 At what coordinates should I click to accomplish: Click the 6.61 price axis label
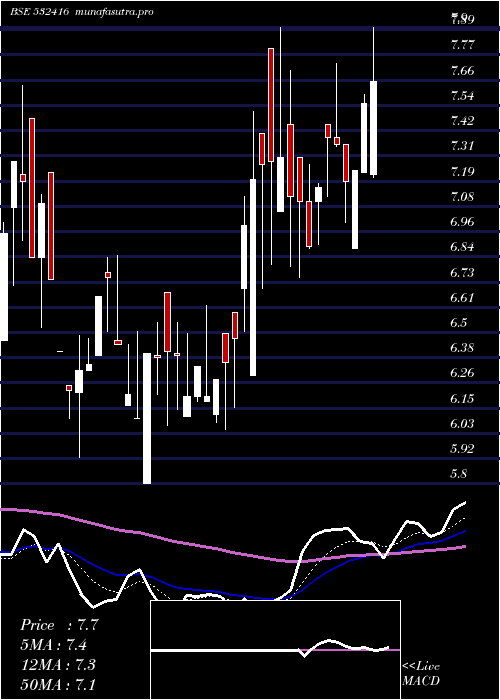462,297
